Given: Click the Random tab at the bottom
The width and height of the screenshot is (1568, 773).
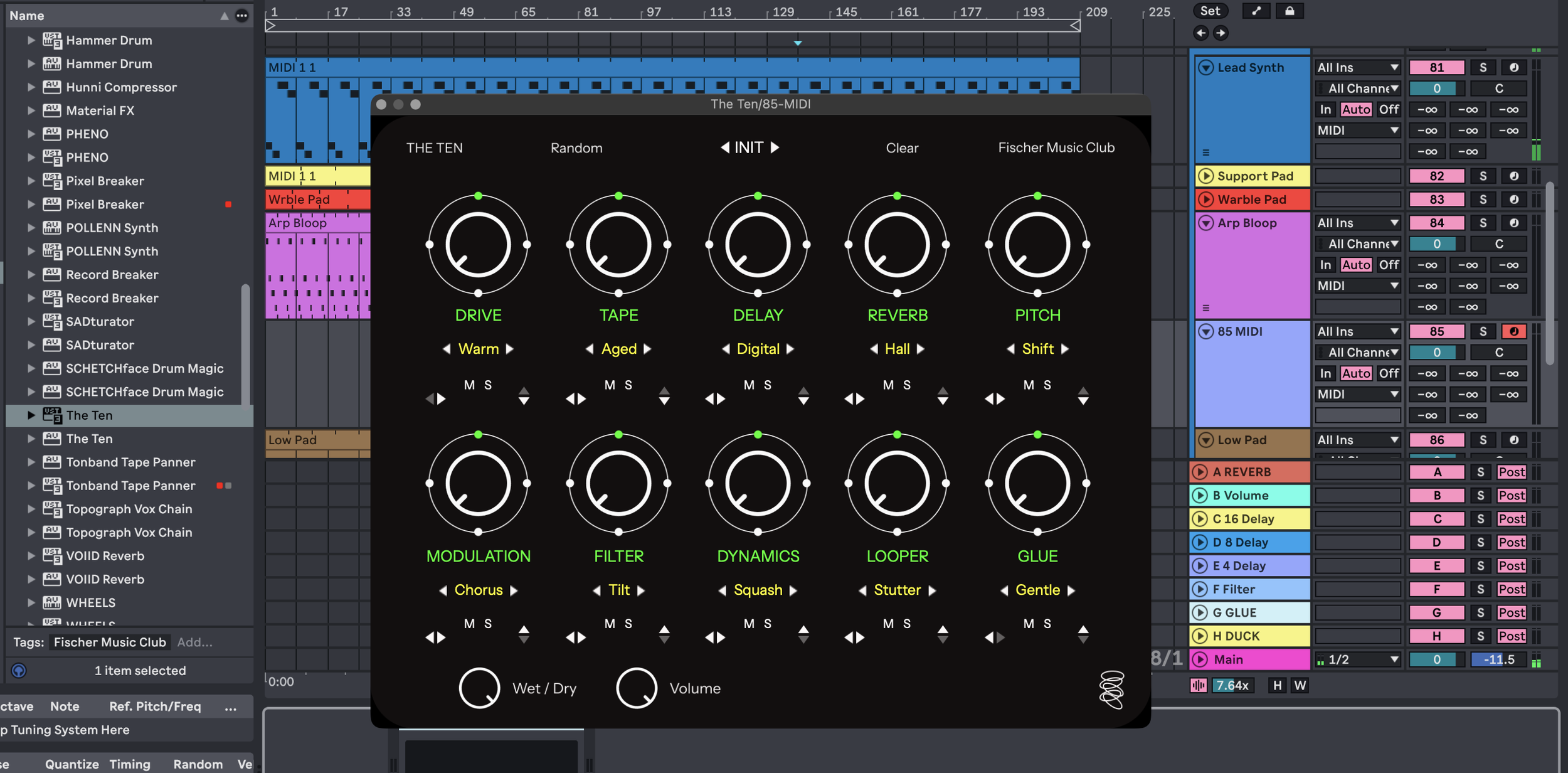Looking at the screenshot, I should click(x=198, y=764).
